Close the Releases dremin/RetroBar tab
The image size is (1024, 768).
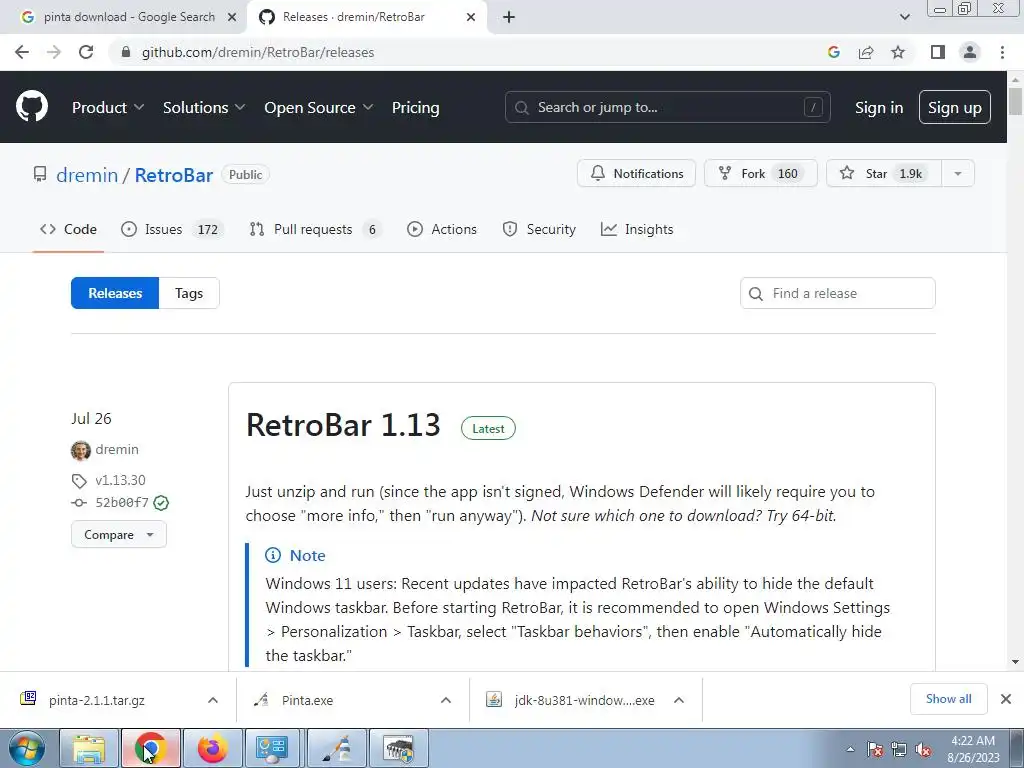pyautogui.click(x=471, y=17)
